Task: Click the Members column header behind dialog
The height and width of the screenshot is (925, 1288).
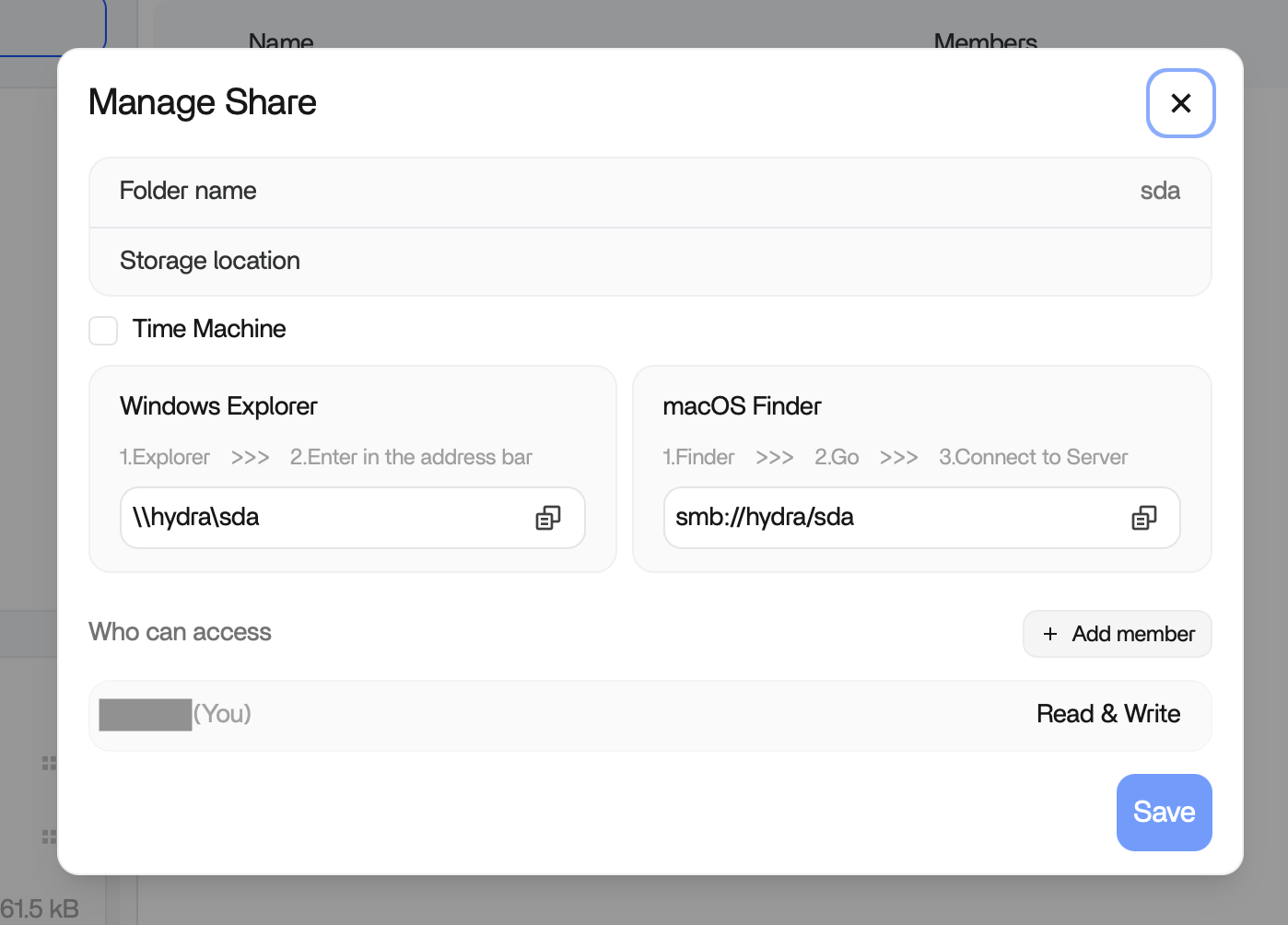Action: [985, 41]
